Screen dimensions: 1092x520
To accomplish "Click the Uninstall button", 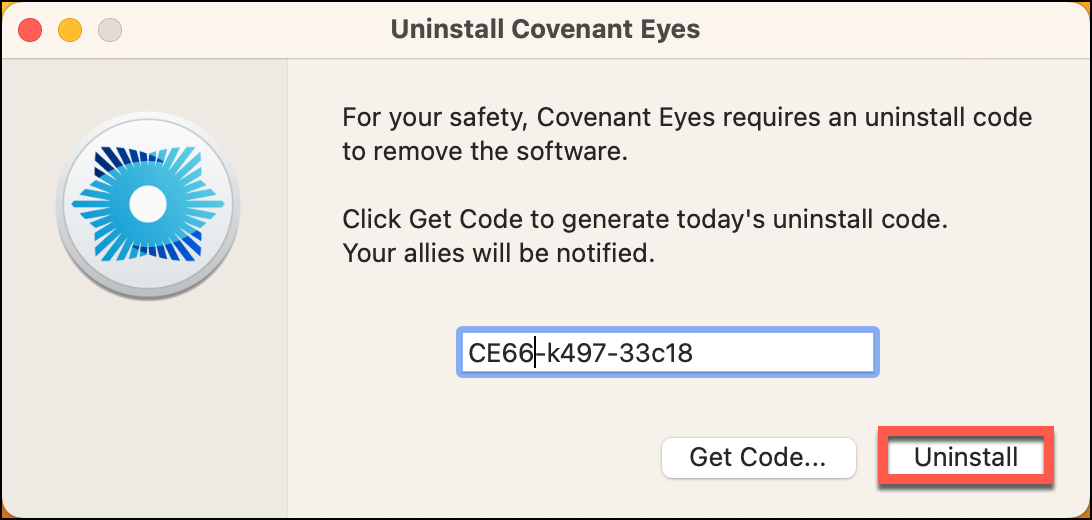I will tap(966, 457).
